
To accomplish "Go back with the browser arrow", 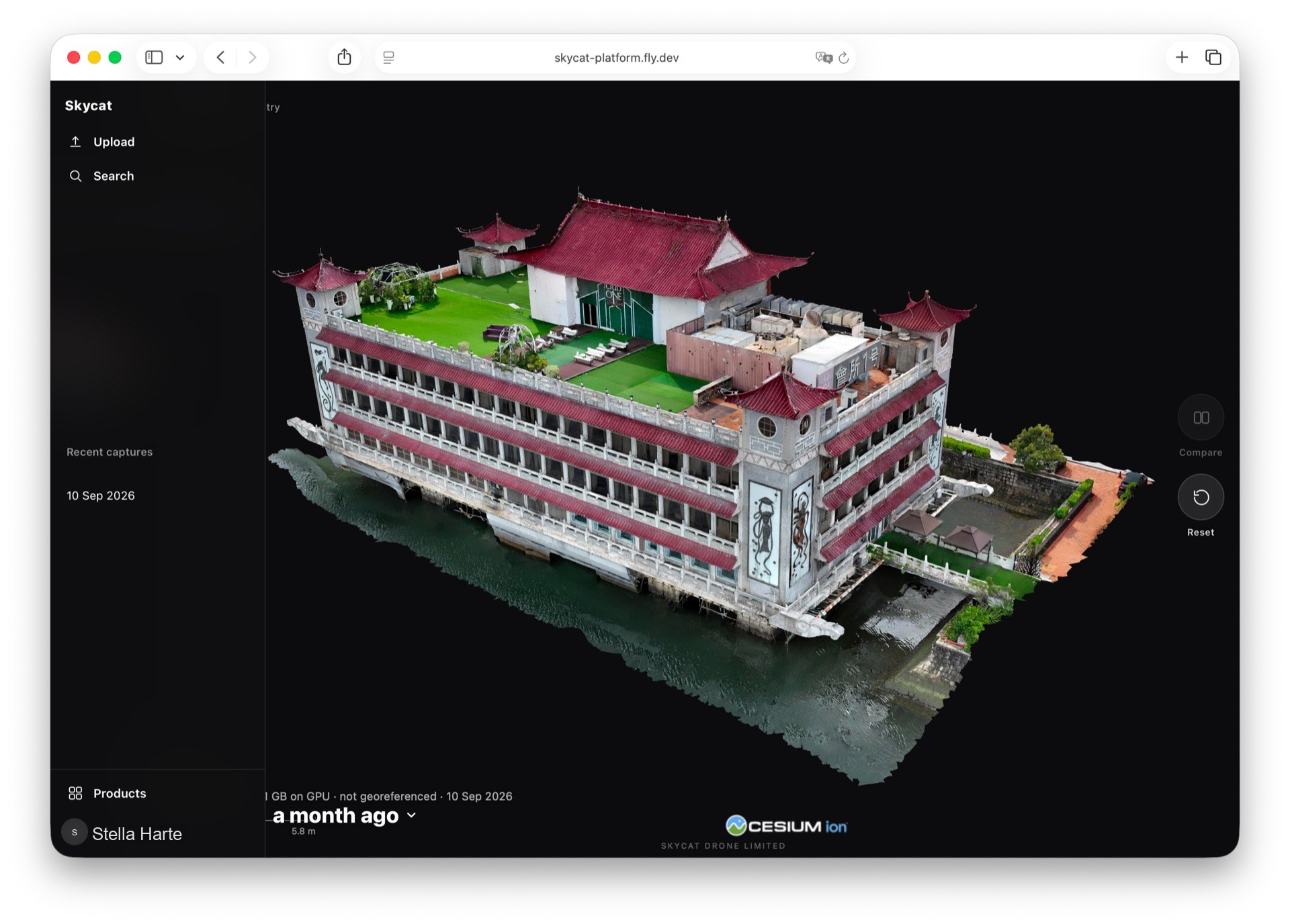I will point(220,58).
